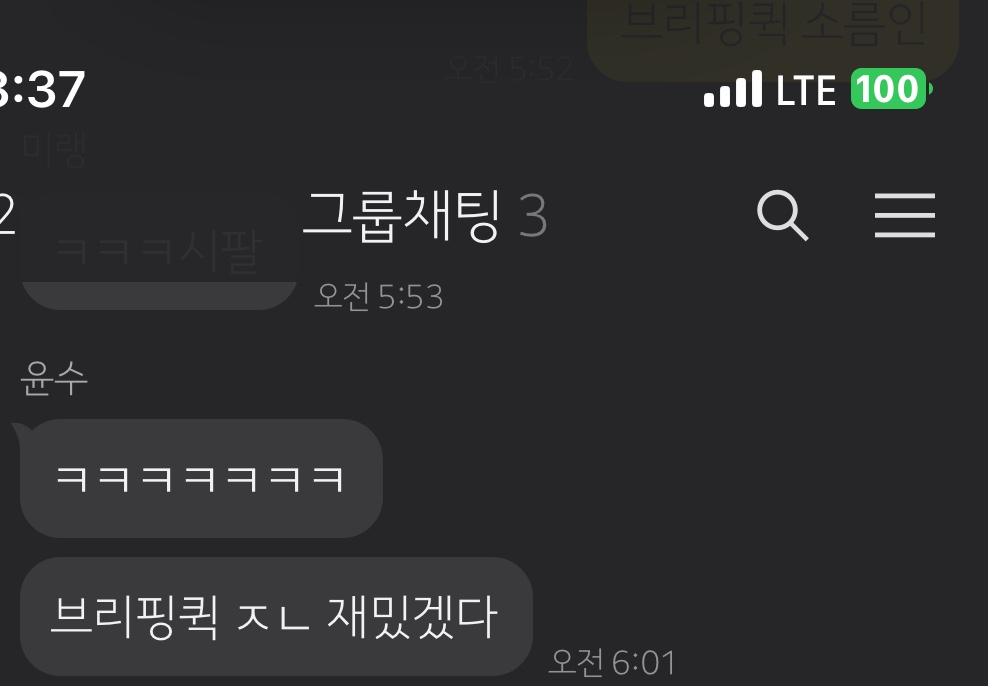Click the 그룹채팅 chat room title
The height and width of the screenshot is (686, 988).
tap(402, 216)
